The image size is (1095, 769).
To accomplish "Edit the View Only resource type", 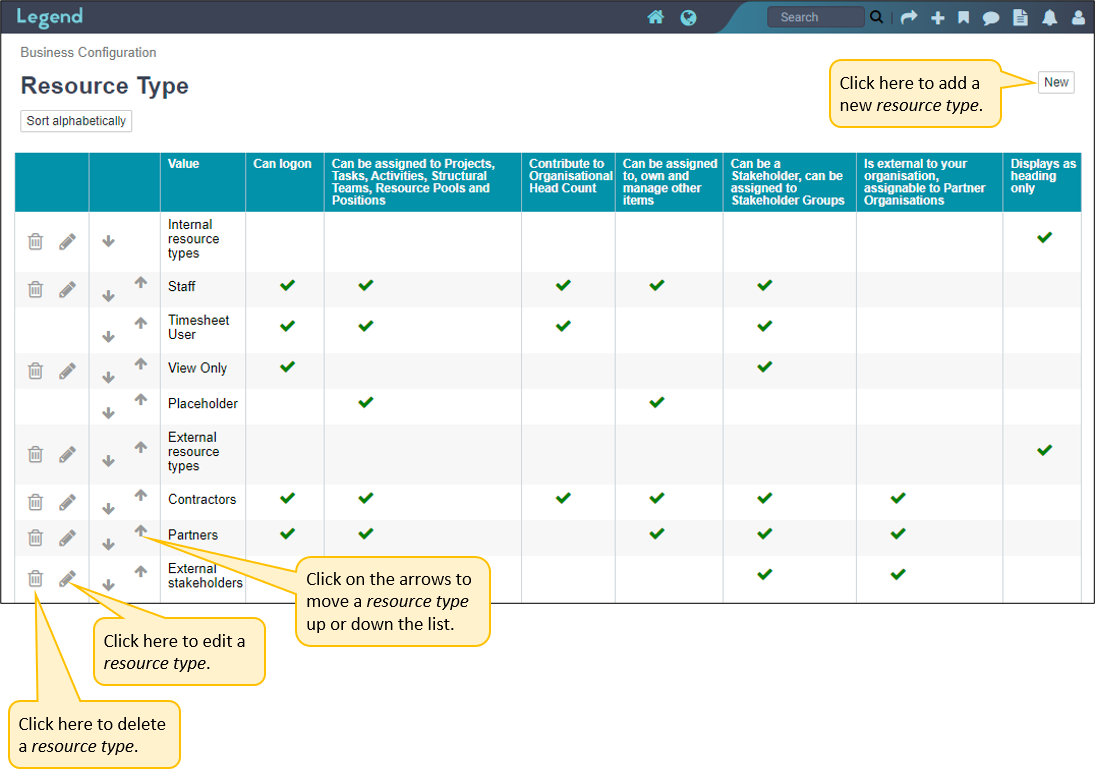I will click(67, 371).
